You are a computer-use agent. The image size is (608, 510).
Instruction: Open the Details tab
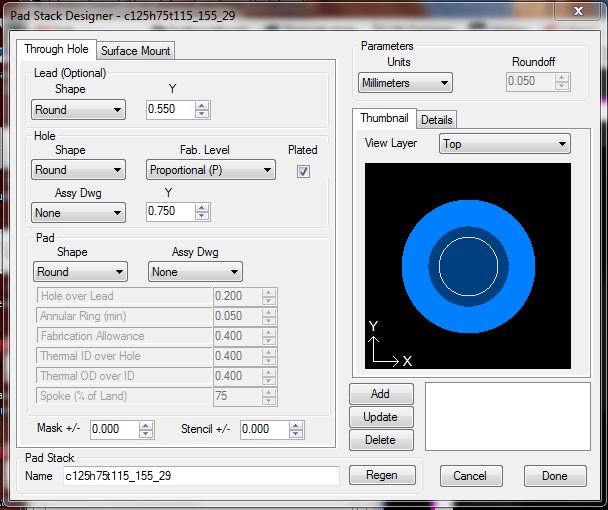click(436, 120)
